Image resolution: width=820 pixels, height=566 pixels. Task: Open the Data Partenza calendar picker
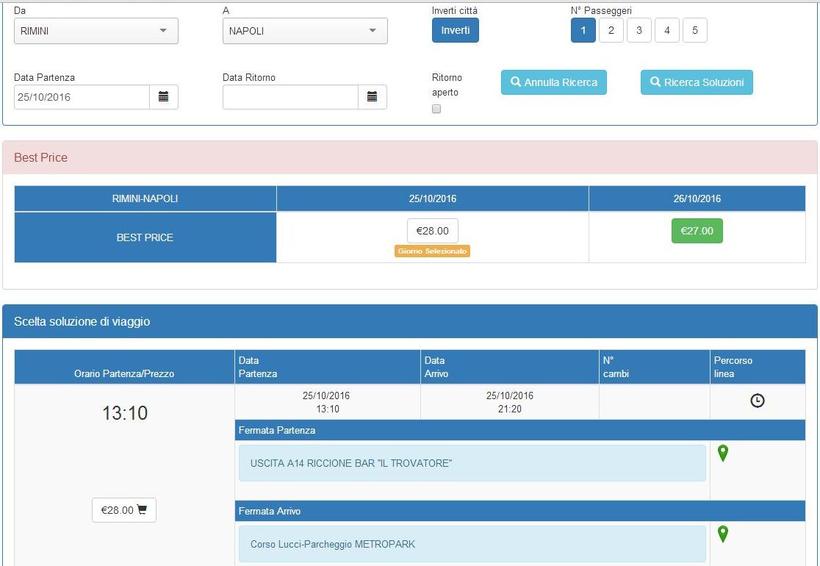[163, 97]
